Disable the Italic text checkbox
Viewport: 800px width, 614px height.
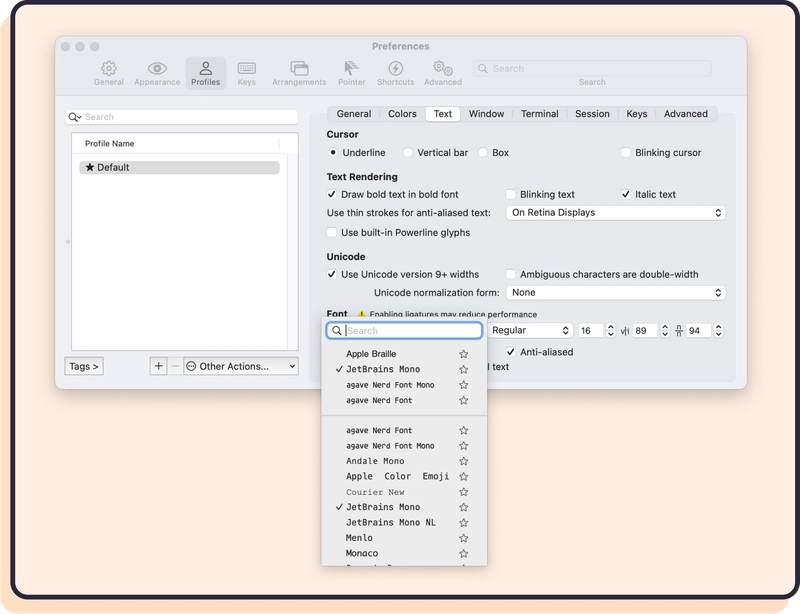626,195
